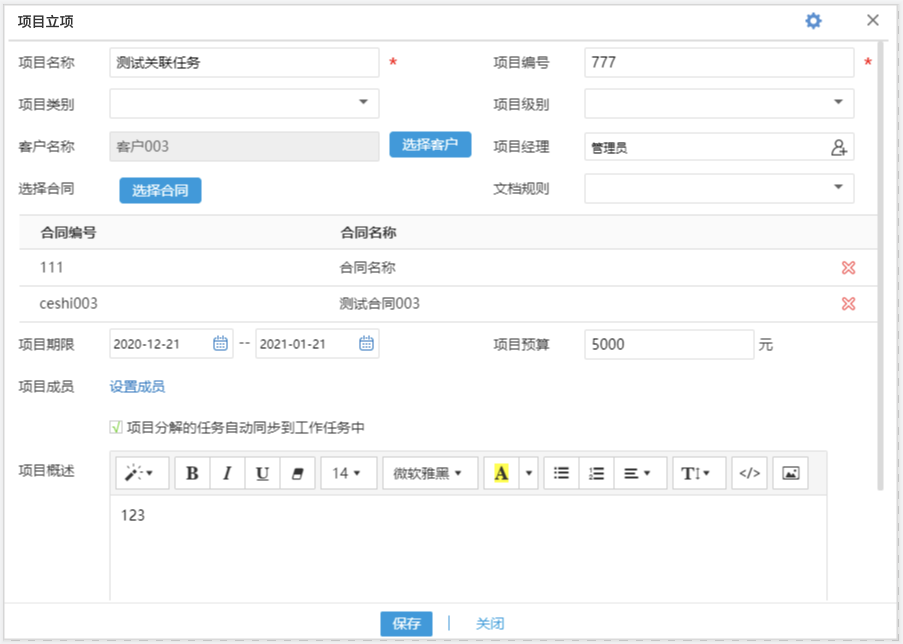The image size is (903, 644).
Task: Click the 项目预算 input field
Action: coord(668,344)
